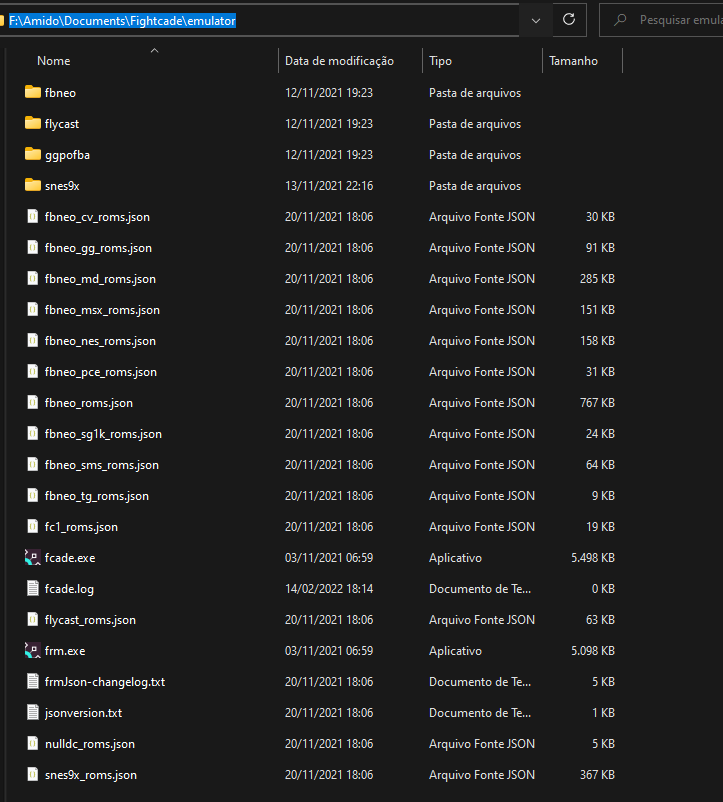
Task: Click the fcade.exe application icon
Action: tap(33, 558)
